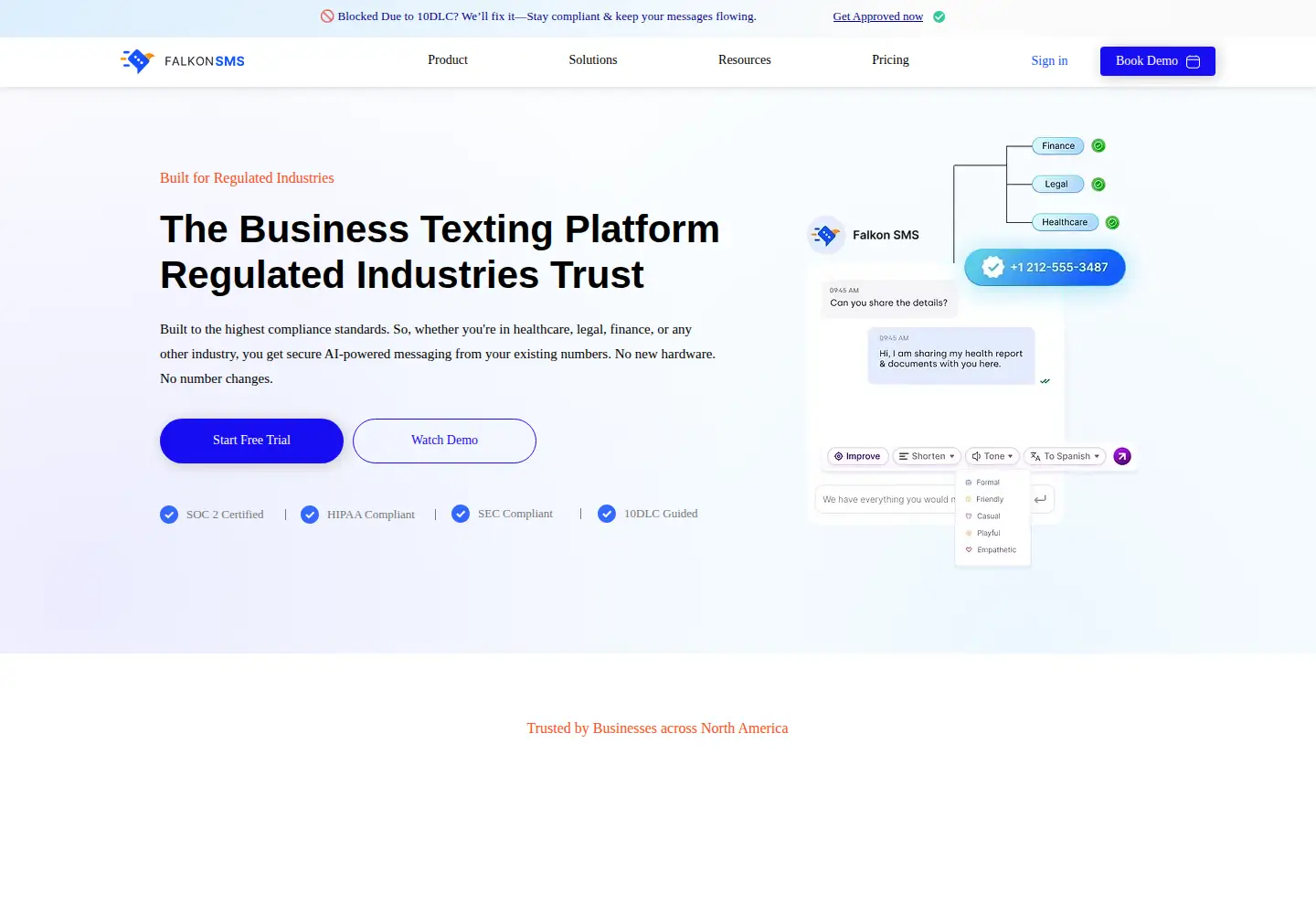Click the green check next to Legal
Screen dimensions: 1316x914
(x=1098, y=185)
